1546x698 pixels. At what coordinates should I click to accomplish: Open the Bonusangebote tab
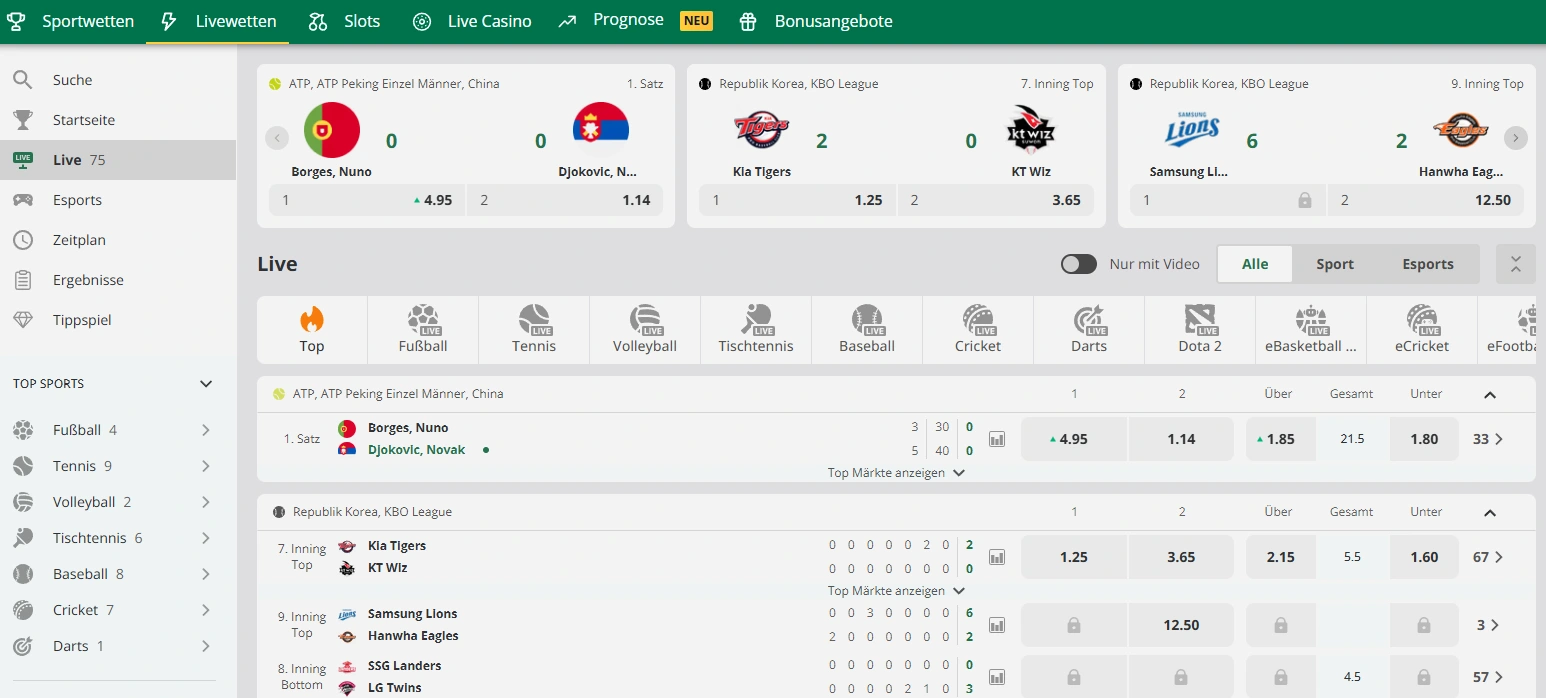click(816, 21)
